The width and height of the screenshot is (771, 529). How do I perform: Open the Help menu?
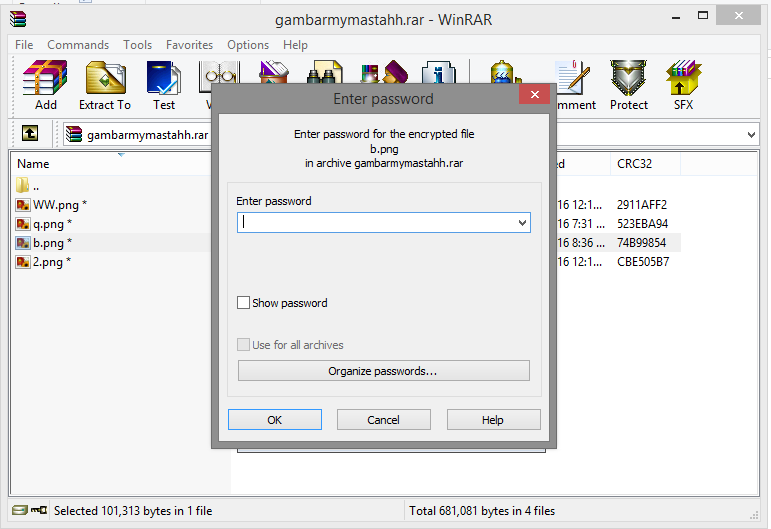[295, 45]
